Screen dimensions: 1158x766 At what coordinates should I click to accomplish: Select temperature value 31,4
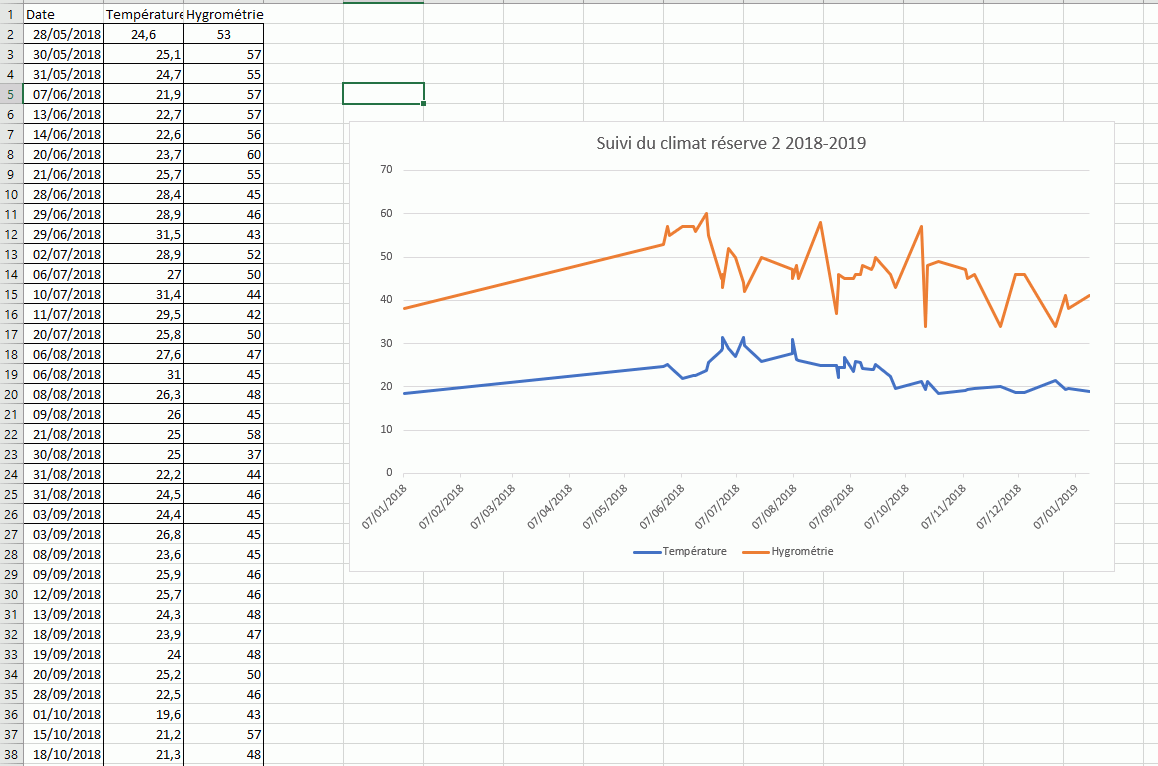tap(143, 294)
